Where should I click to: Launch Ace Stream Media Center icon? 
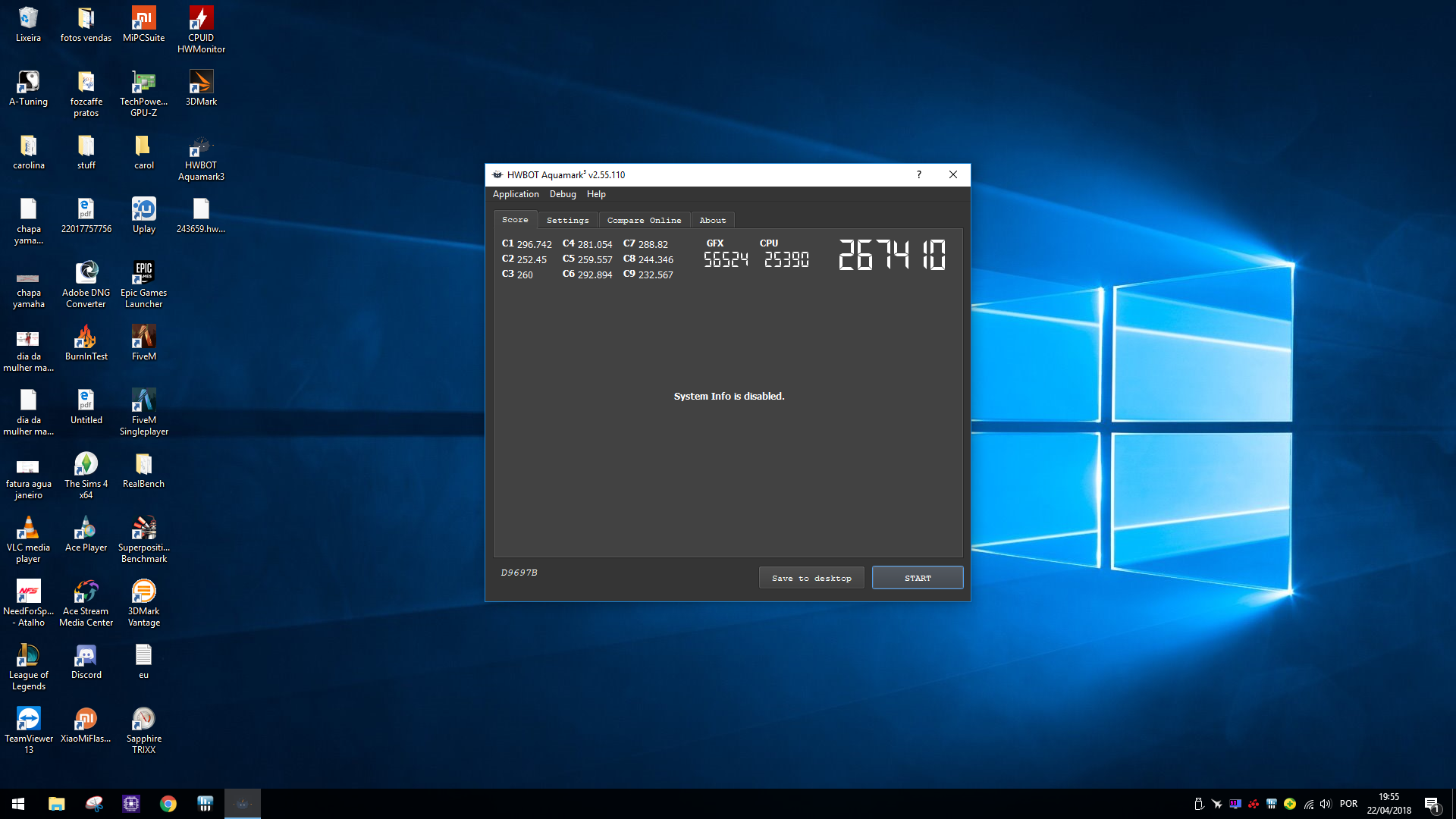(86, 603)
